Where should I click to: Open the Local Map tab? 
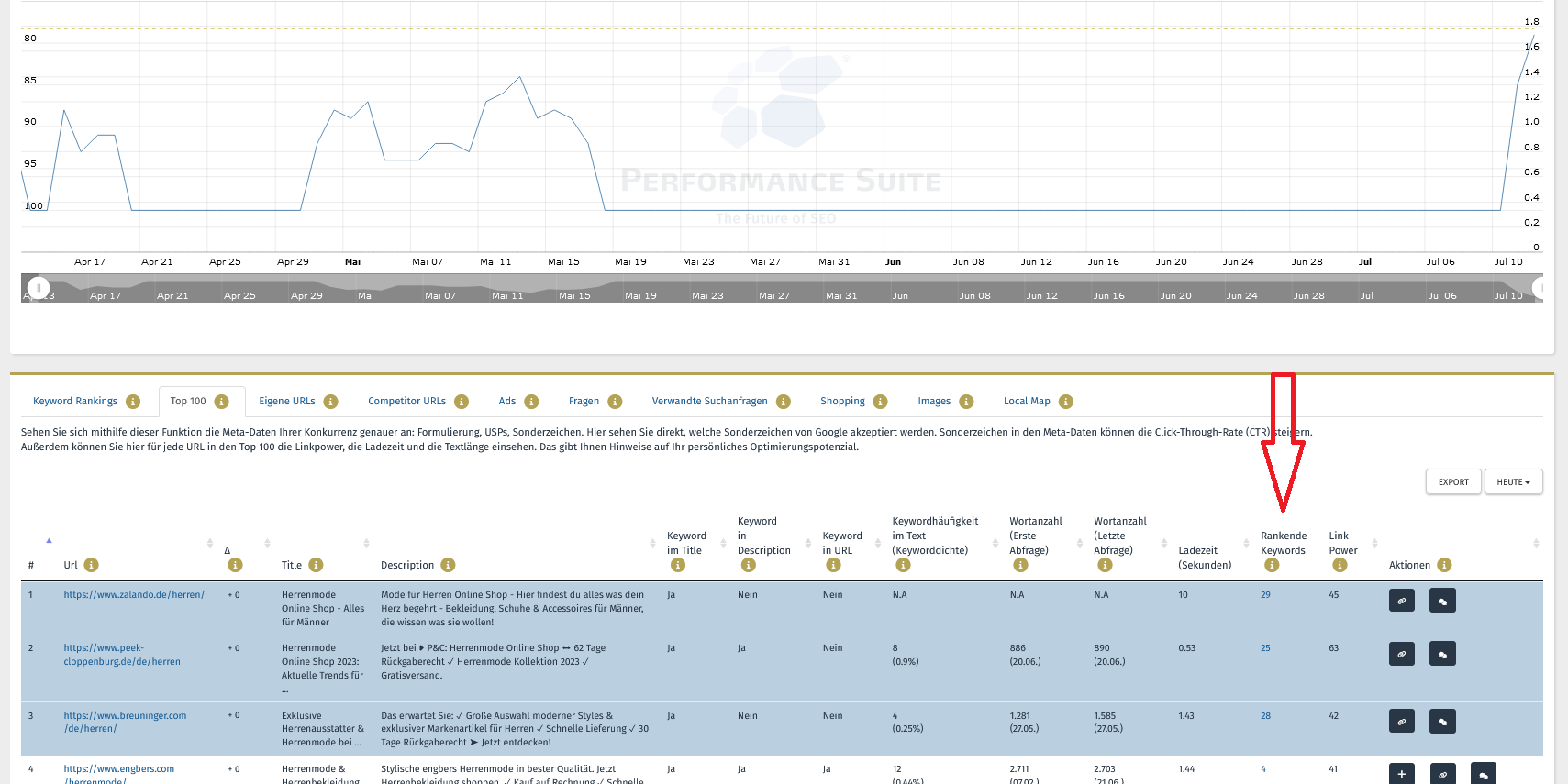click(x=1027, y=402)
